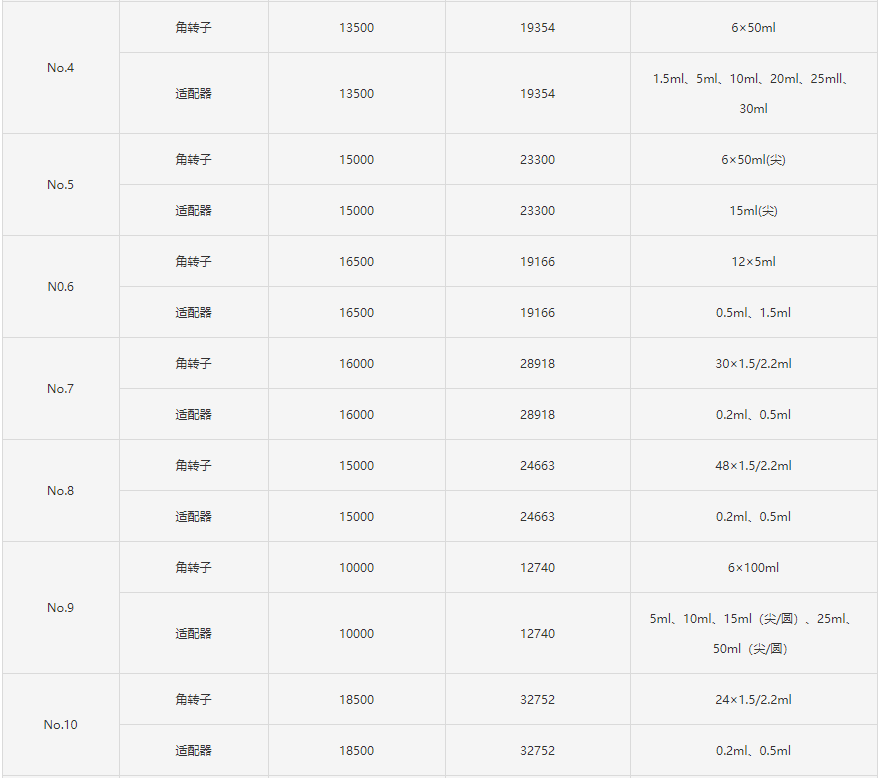
Task: Click the 6×50ml capacity cell without 尖
Action: 753,28
